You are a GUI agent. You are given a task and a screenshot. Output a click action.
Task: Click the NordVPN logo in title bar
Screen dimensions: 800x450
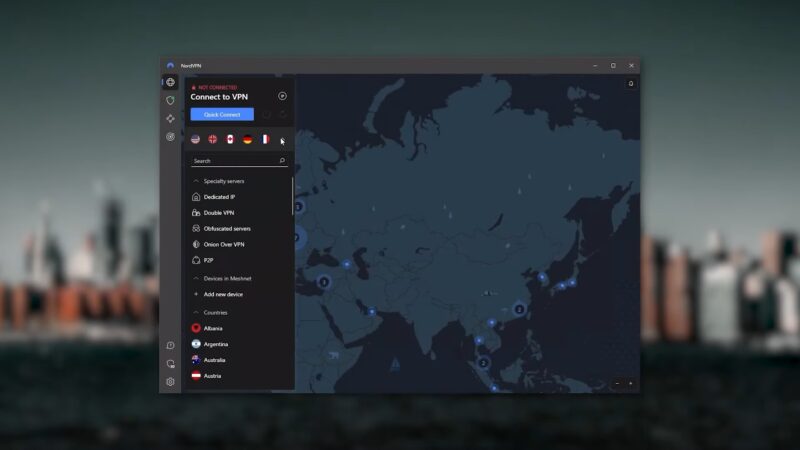170,65
